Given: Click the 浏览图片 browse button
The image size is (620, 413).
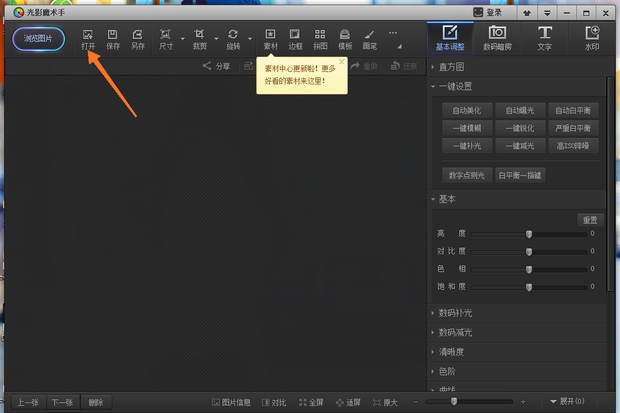Looking at the screenshot, I should coord(38,39).
